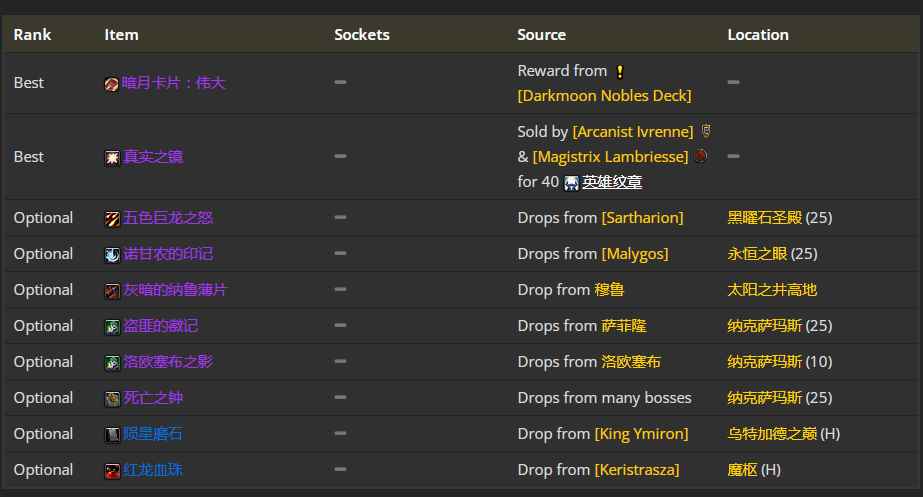Open the Darkmoon Nobles Deck link
Screen dimensions: 923x497
point(604,96)
